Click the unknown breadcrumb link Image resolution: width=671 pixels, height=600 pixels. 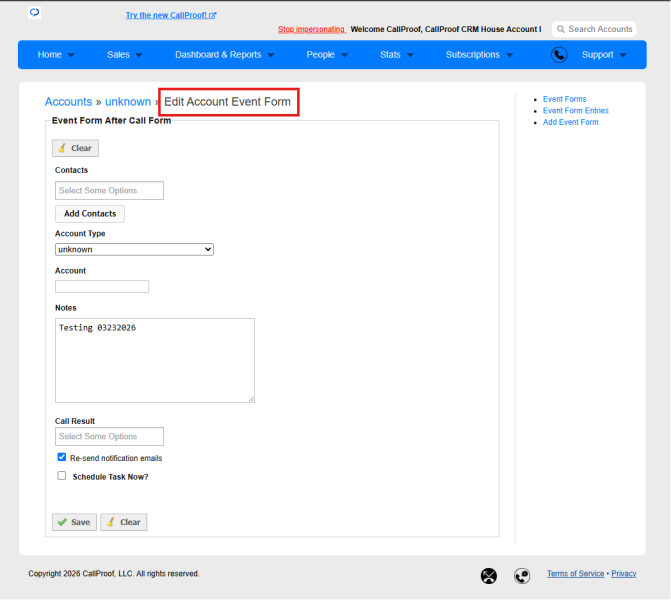(128, 102)
